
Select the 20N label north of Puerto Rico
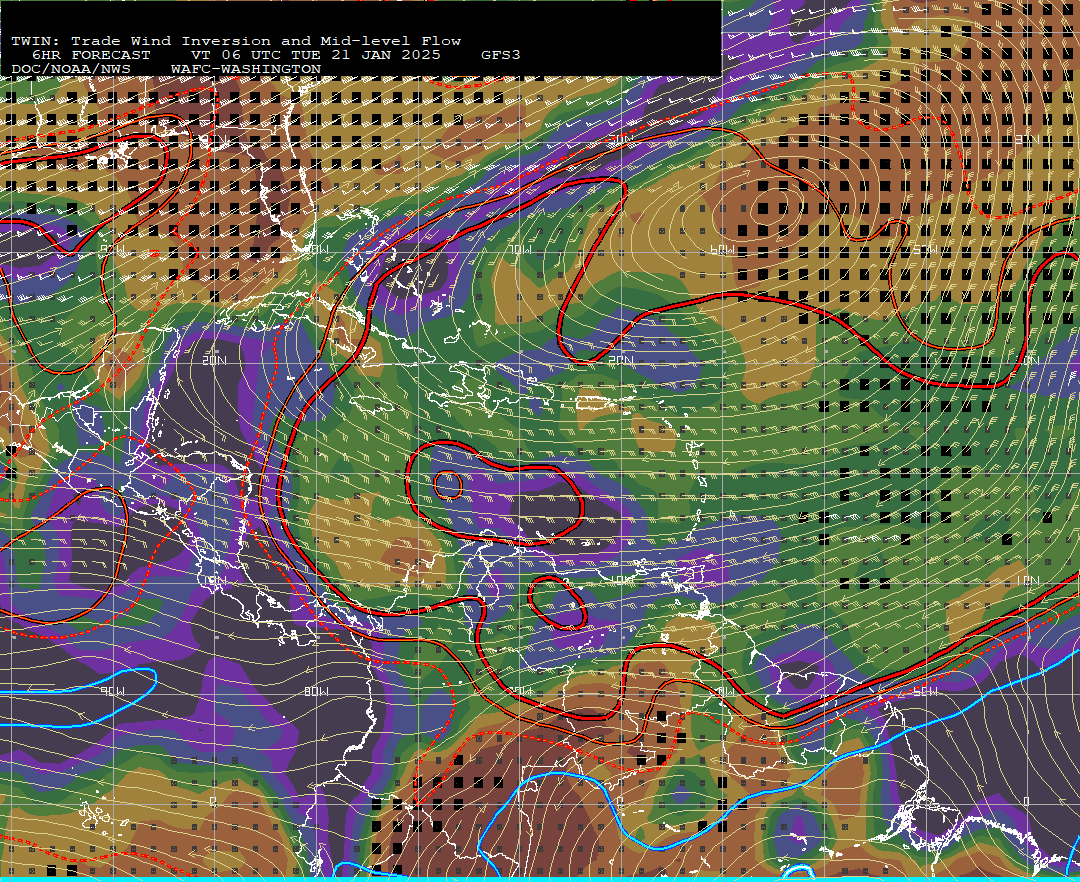(620, 360)
